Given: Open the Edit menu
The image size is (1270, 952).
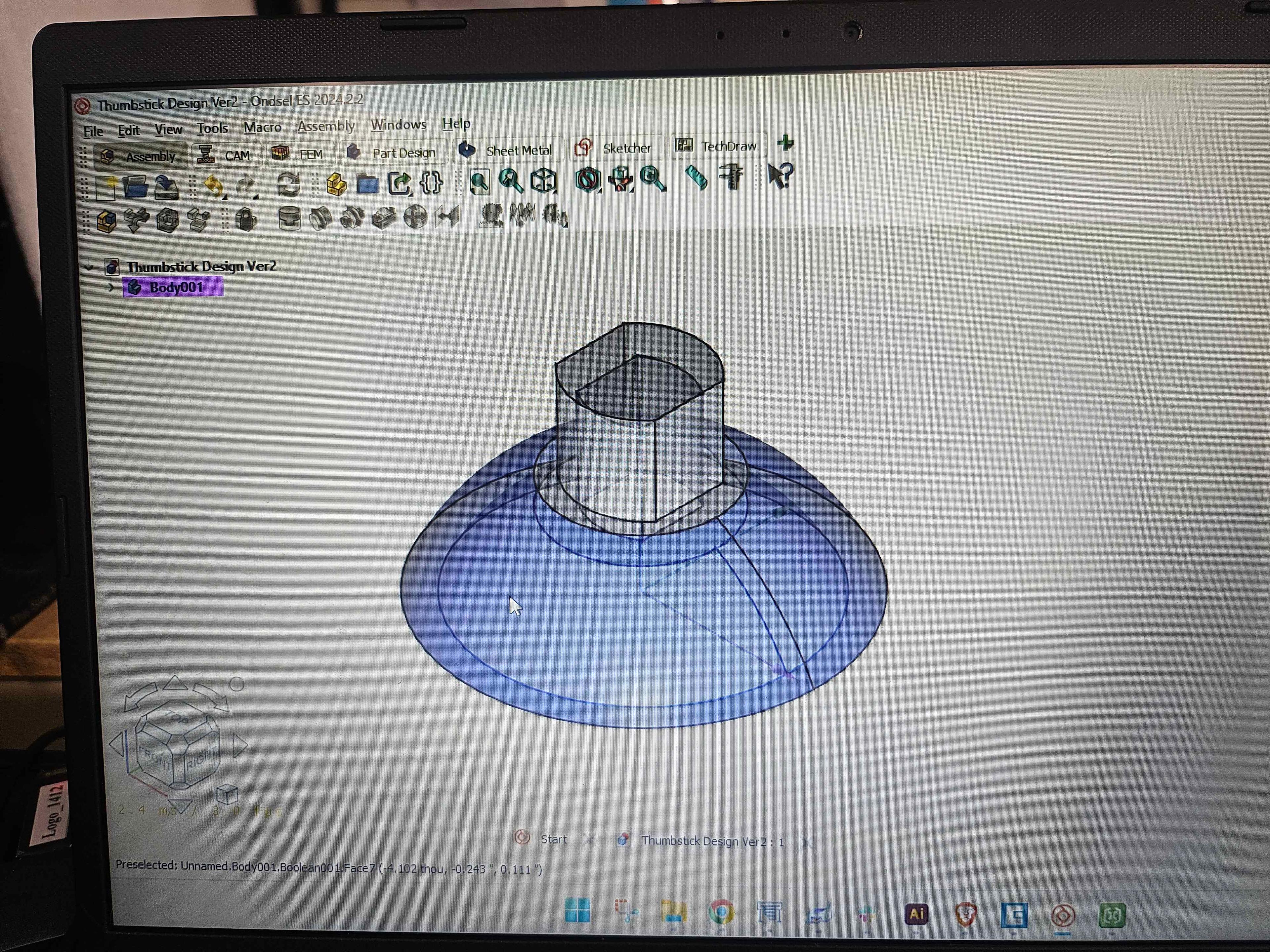Looking at the screenshot, I should tap(129, 131).
